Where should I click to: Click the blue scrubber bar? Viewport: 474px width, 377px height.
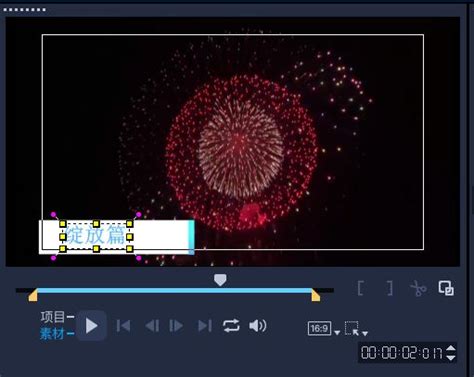(174, 291)
